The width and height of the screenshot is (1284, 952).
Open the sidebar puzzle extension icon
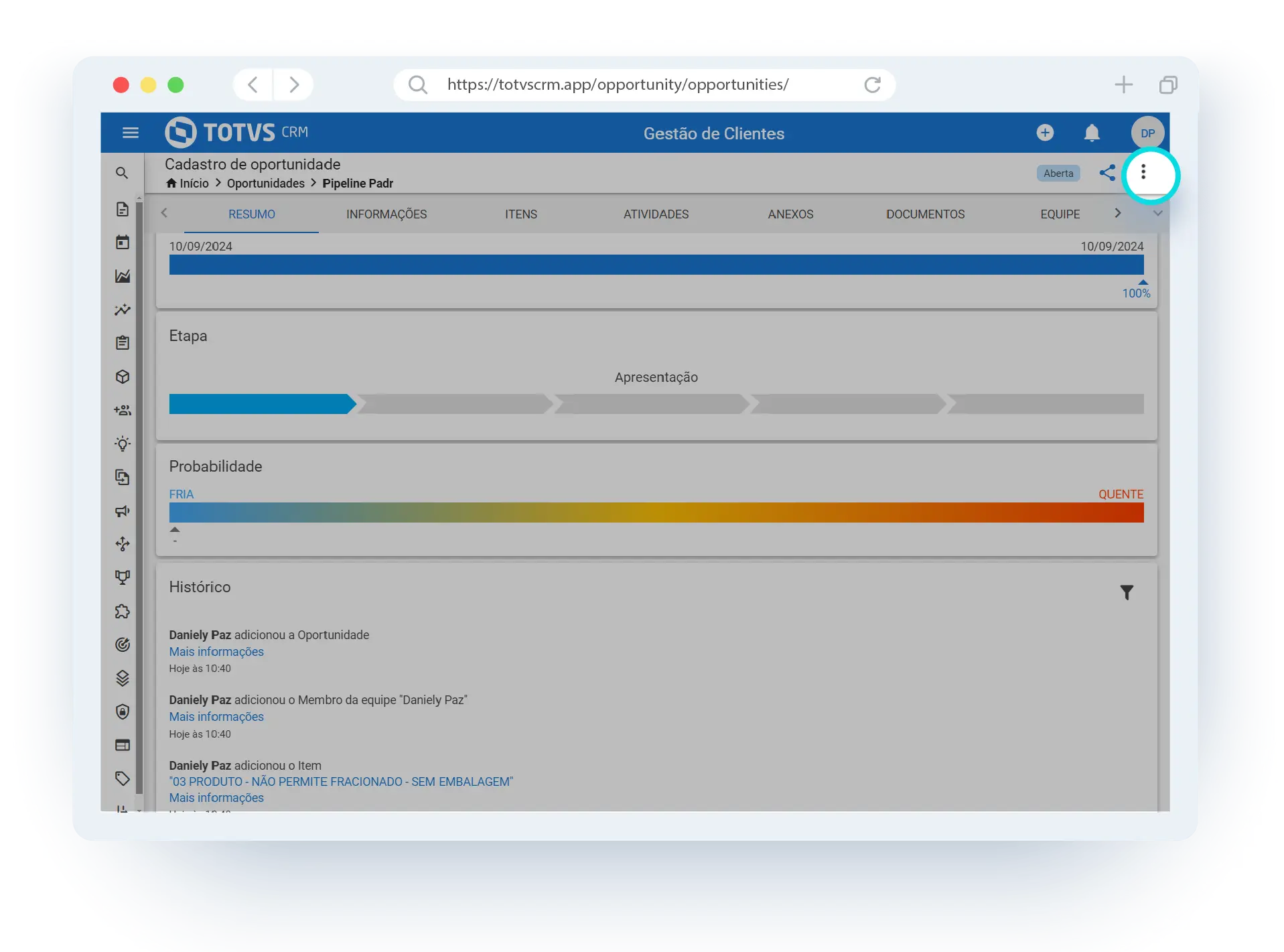[x=122, y=611]
